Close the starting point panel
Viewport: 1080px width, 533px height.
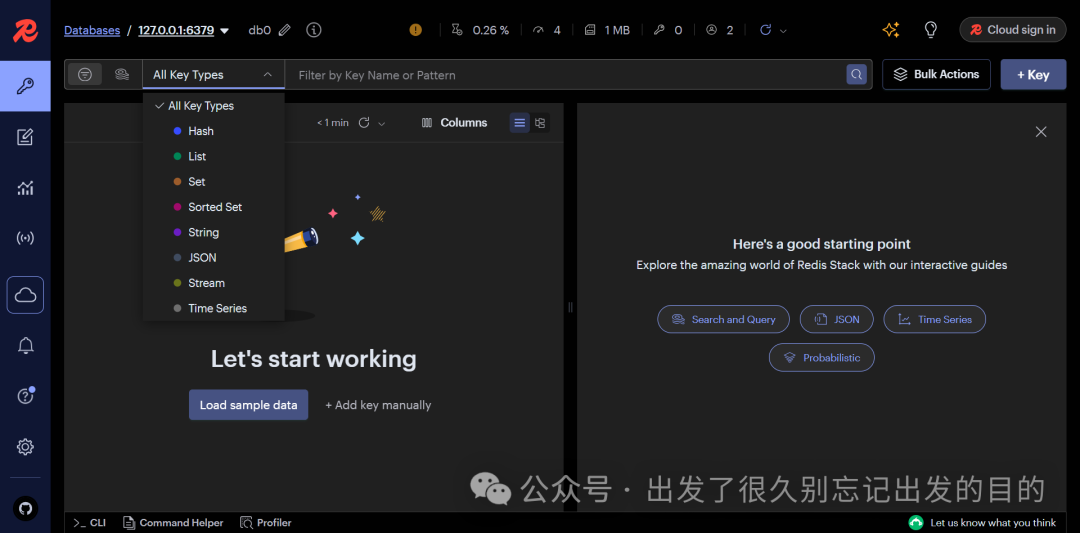1041,132
